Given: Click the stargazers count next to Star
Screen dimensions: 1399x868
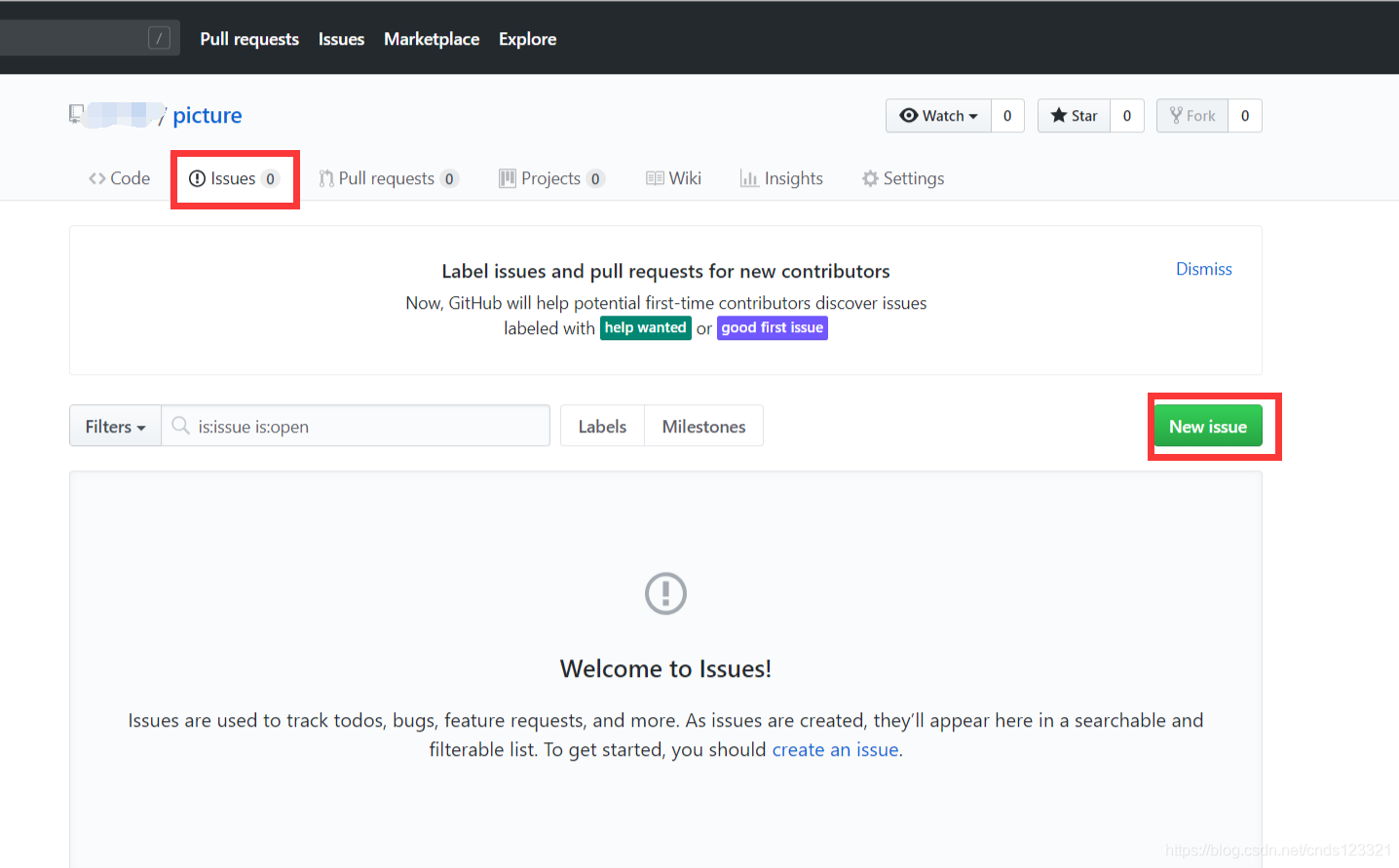Looking at the screenshot, I should (x=1127, y=115).
